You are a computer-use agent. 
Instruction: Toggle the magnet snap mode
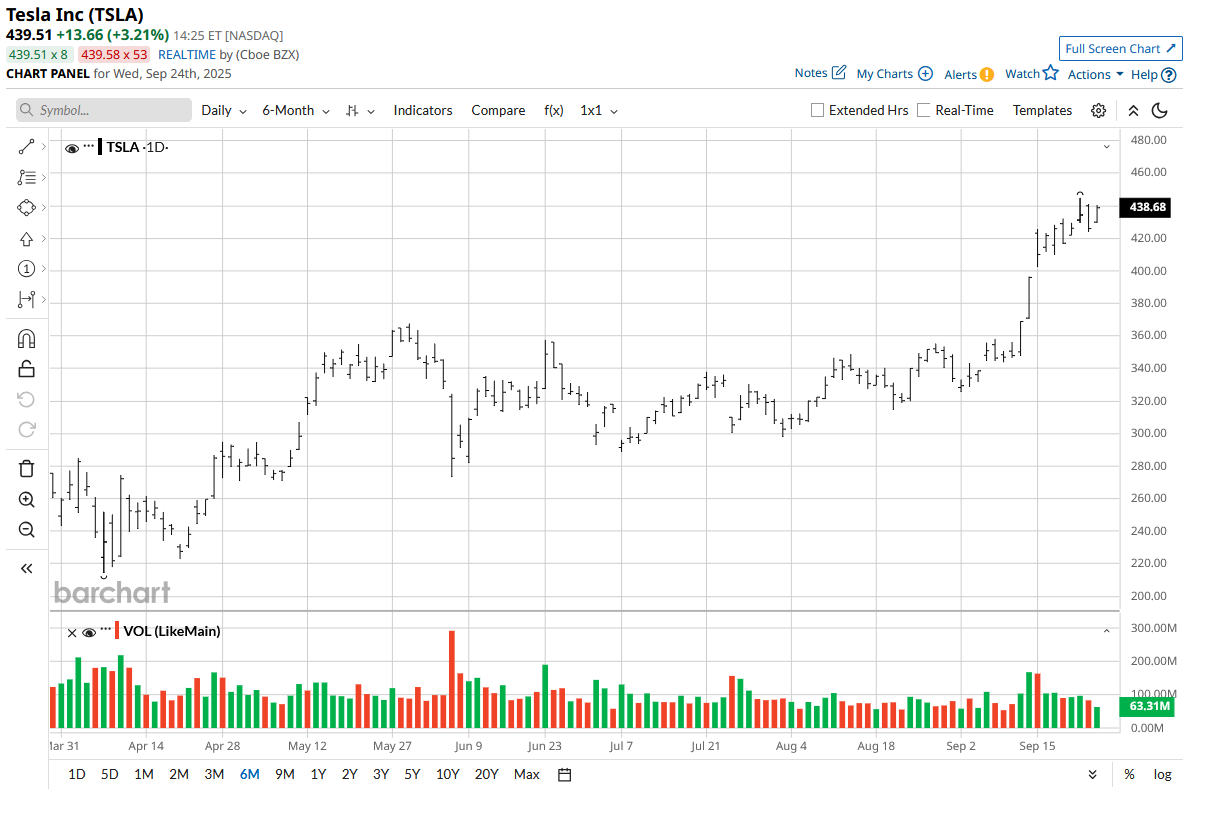click(27, 339)
